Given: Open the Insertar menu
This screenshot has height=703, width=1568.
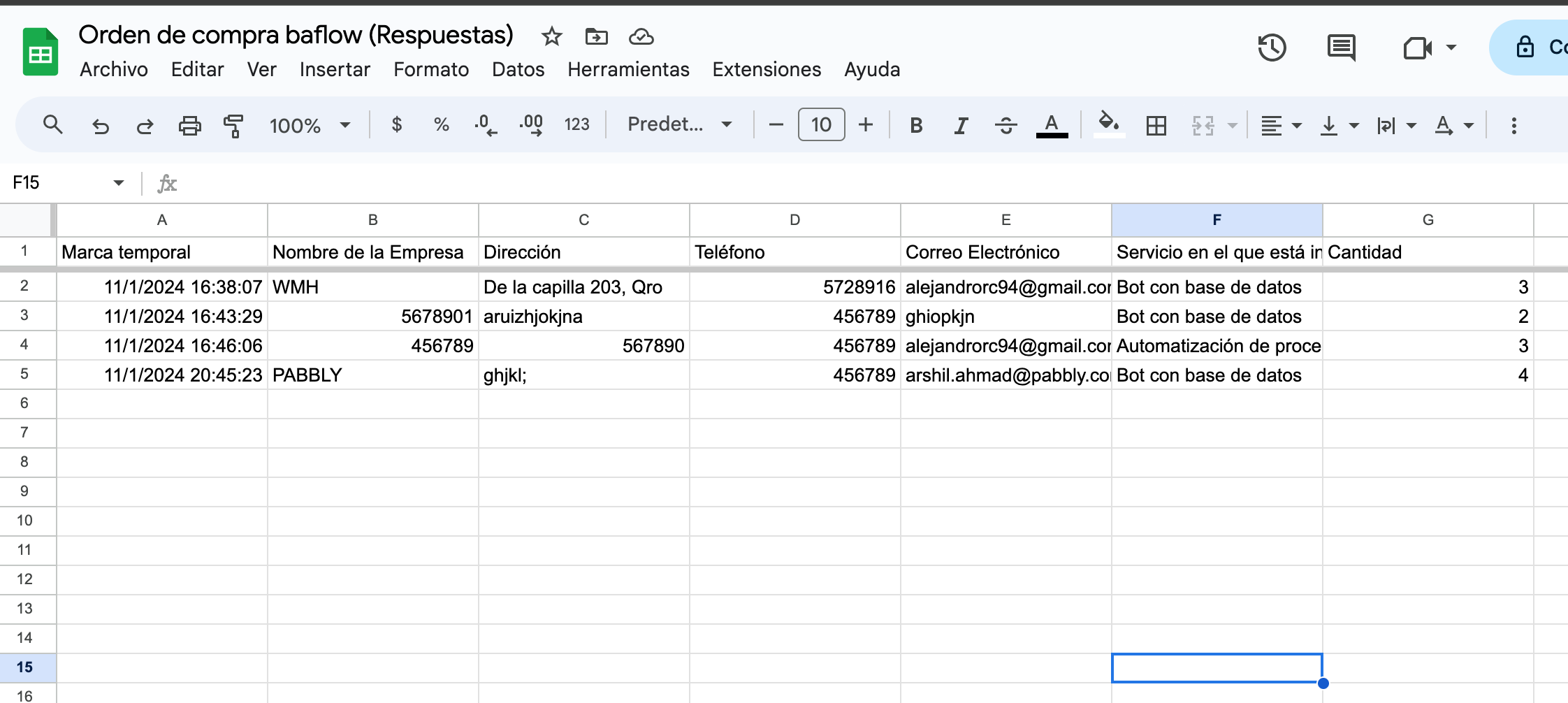Looking at the screenshot, I should point(335,69).
